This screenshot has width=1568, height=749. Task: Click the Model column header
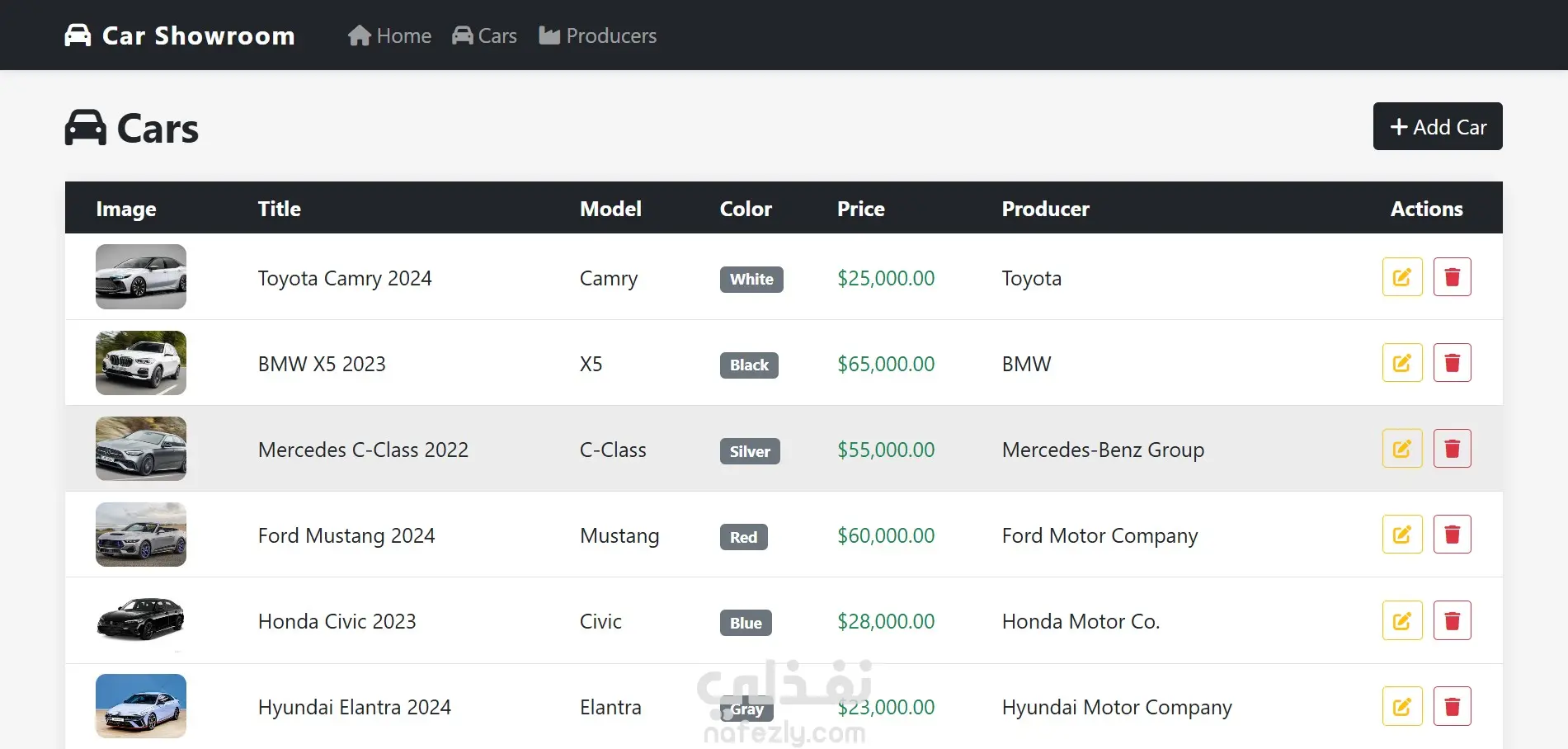tap(610, 209)
